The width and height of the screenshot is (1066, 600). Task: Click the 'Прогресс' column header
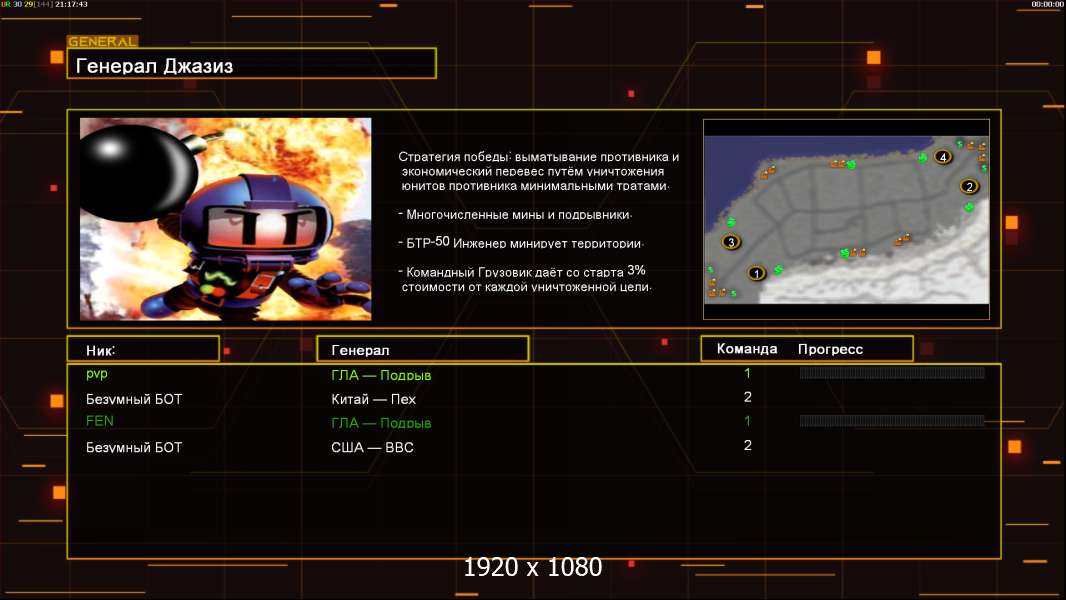click(x=830, y=349)
